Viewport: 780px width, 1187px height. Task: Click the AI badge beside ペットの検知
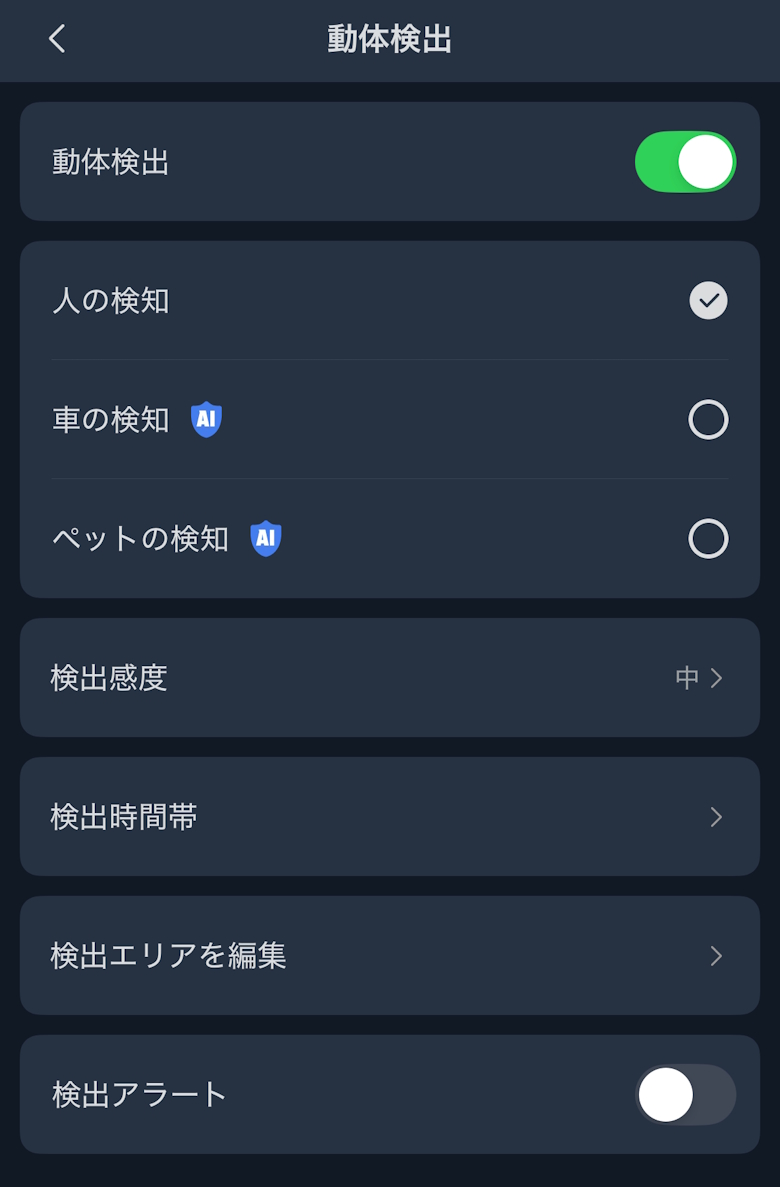pyautogui.click(x=266, y=539)
